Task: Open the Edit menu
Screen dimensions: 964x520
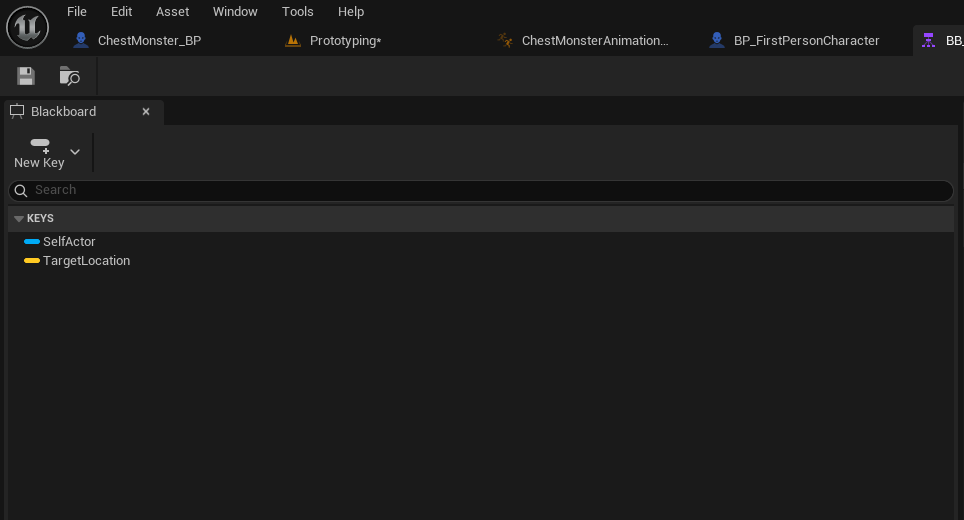Action: tap(121, 12)
